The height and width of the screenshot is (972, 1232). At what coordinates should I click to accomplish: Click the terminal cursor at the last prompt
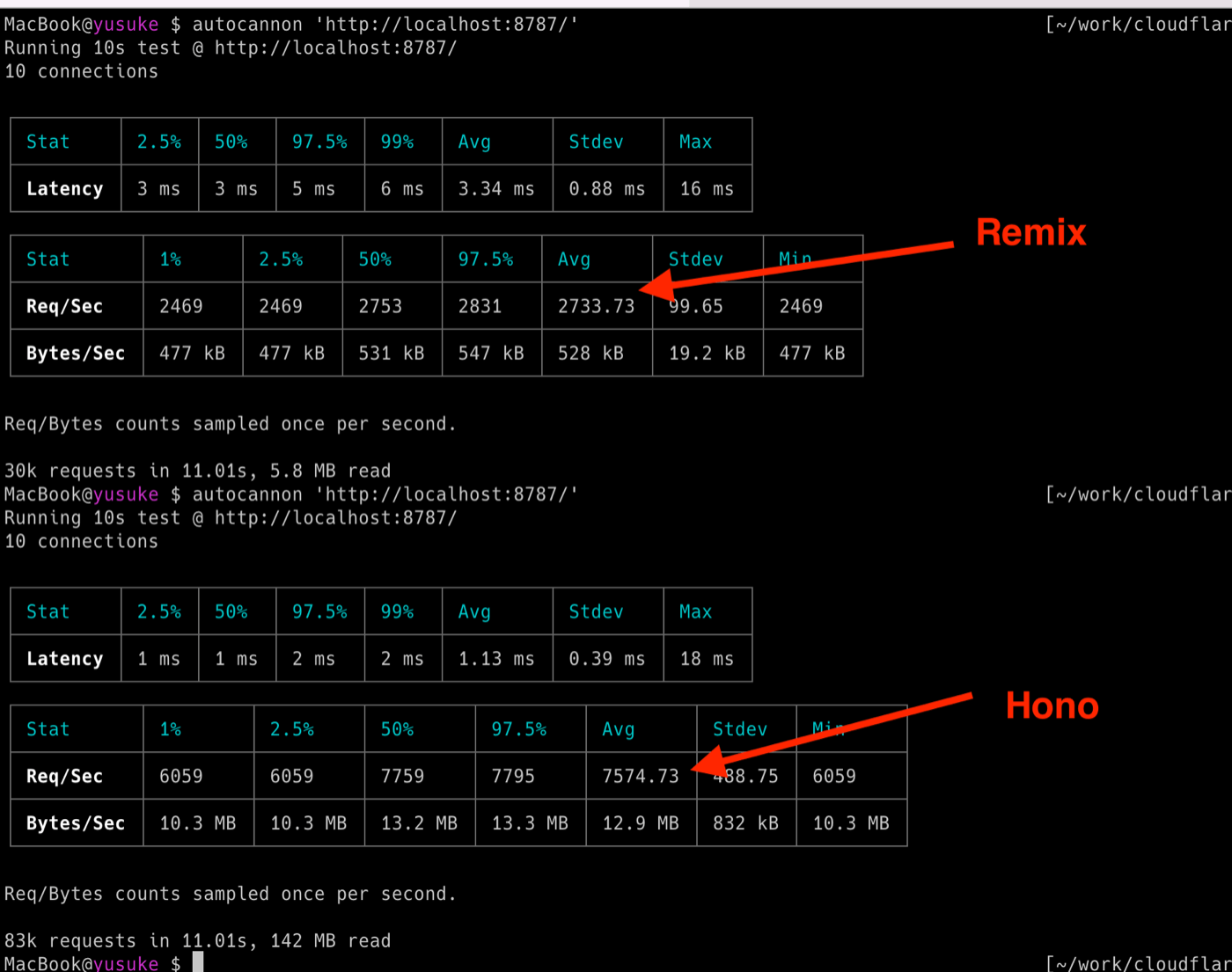198,962
